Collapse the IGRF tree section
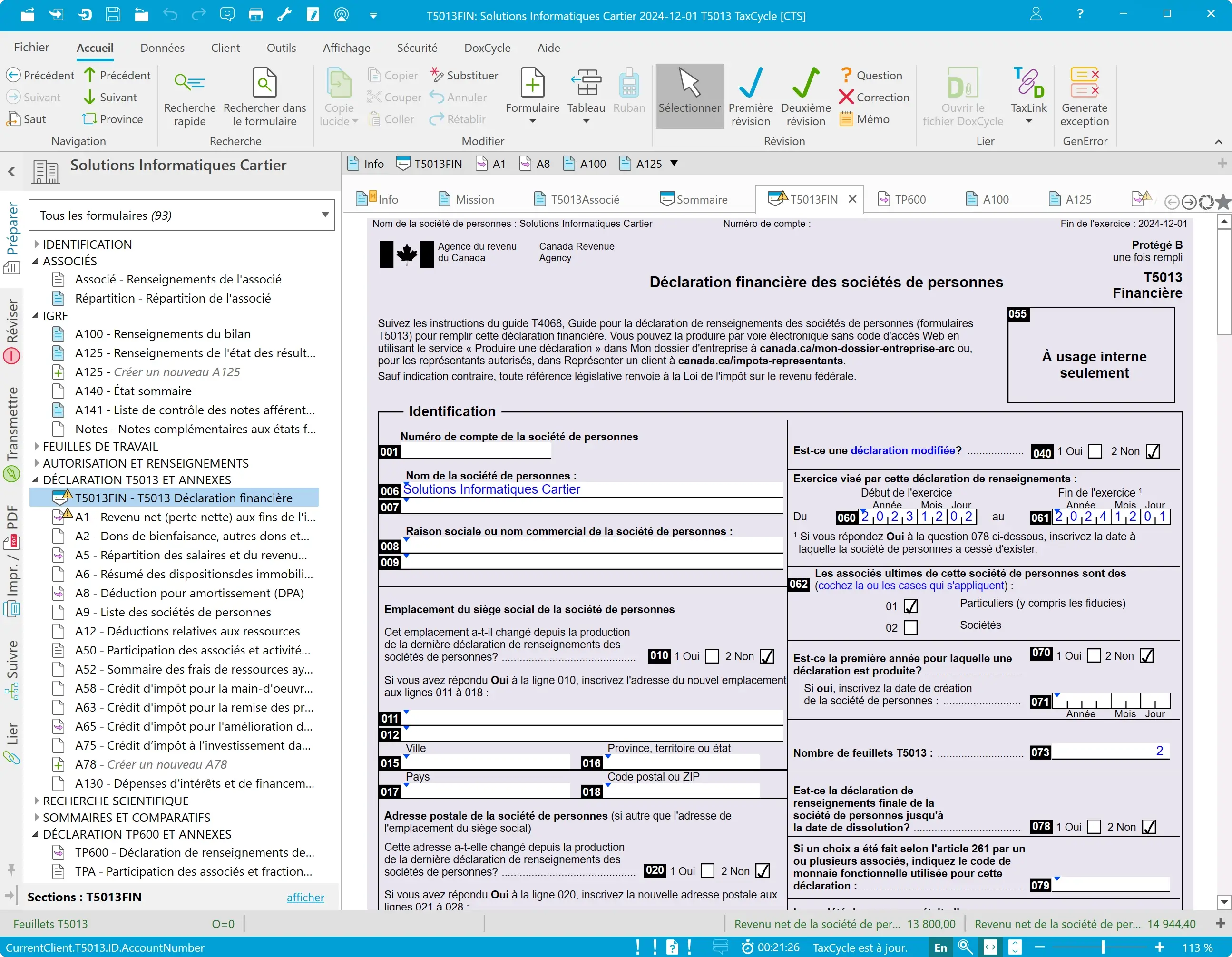The height and width of the screenshot is (957, 1232). [x=37, y=316]
